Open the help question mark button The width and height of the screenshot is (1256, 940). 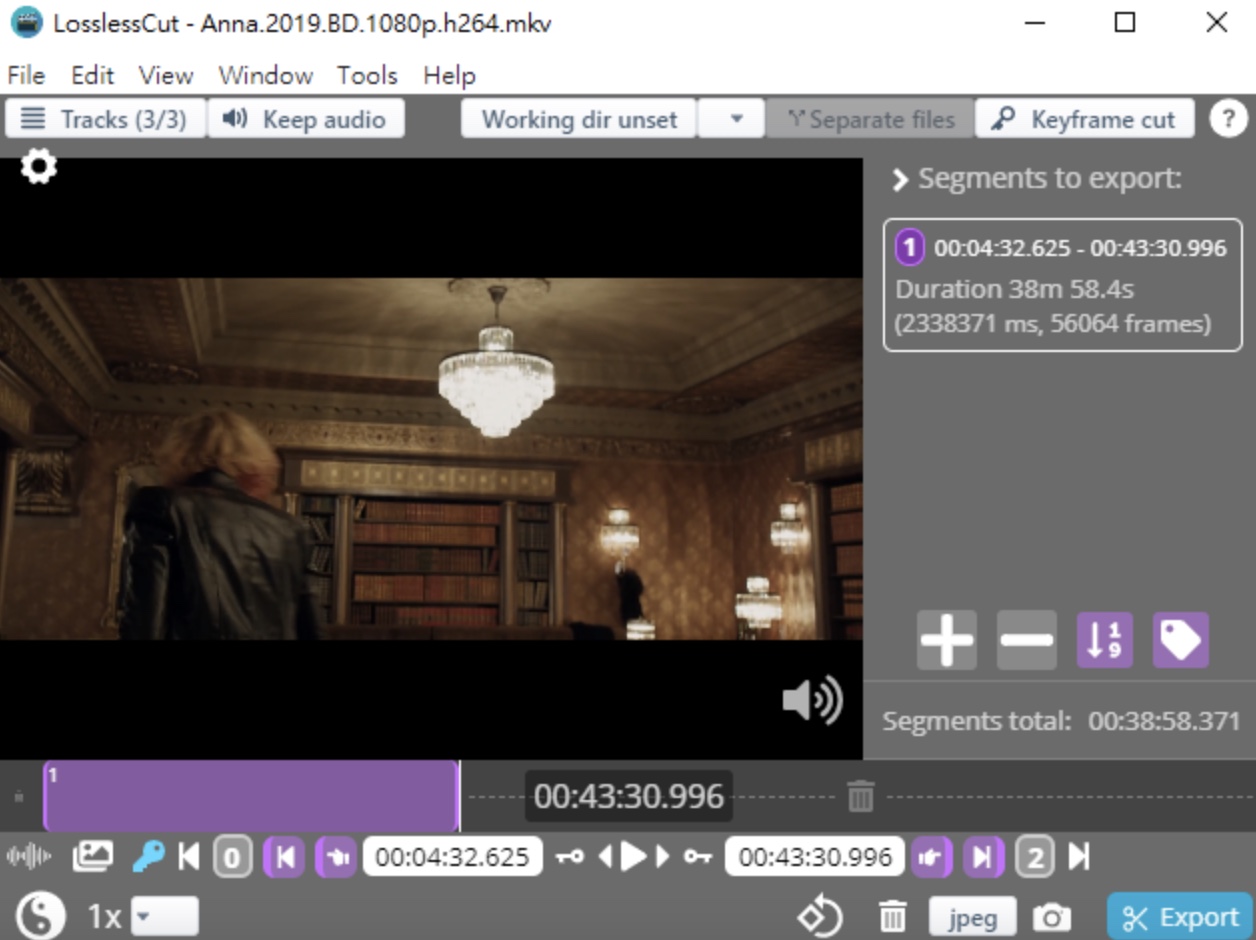1228,119
